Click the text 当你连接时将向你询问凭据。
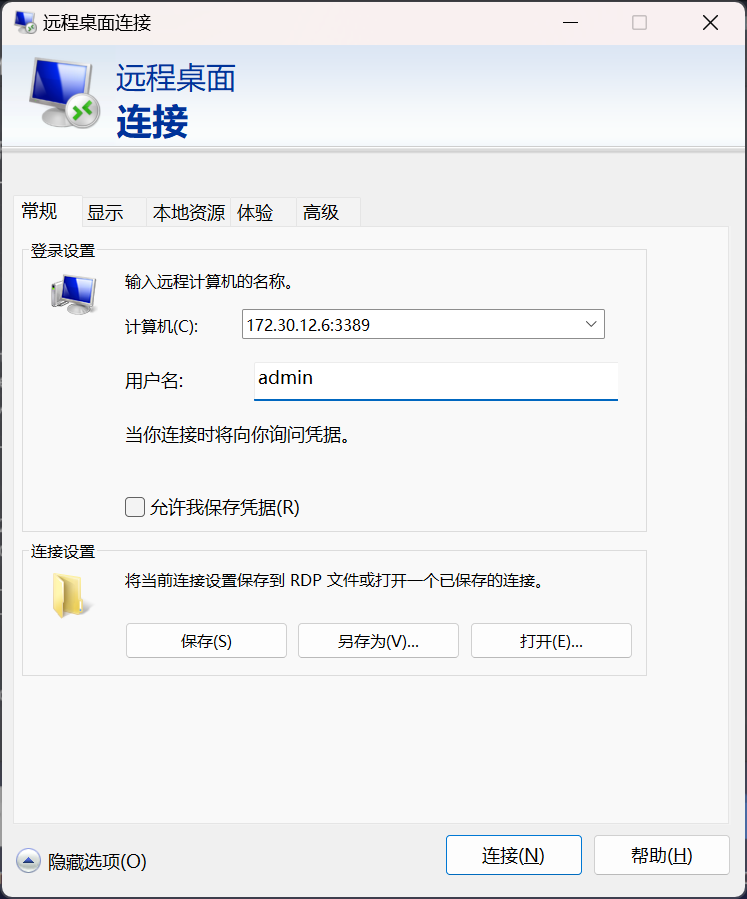 [238, 435]
